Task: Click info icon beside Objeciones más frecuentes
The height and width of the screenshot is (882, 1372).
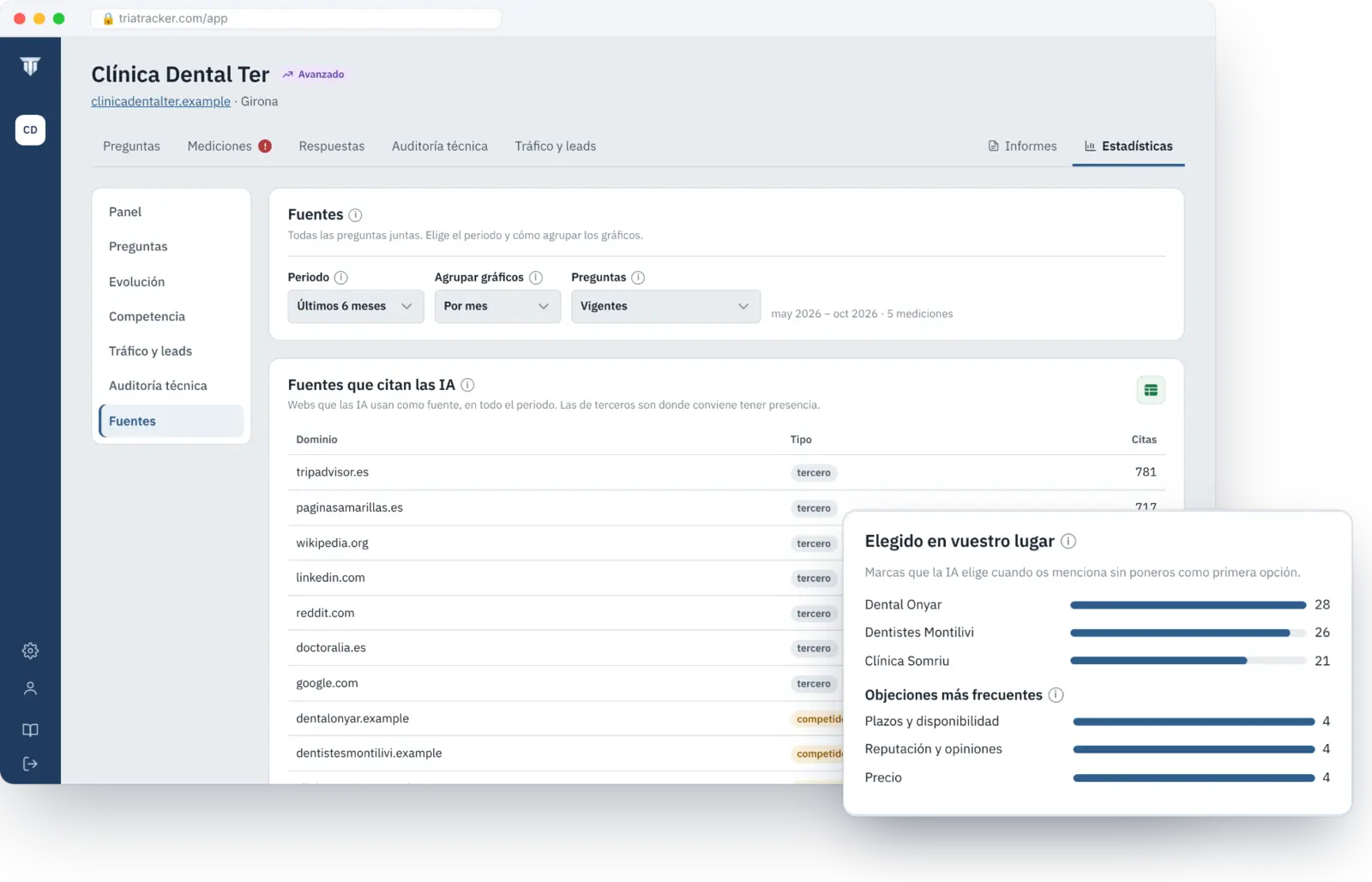Action: pyautogui.click(x=1056, y=695)
